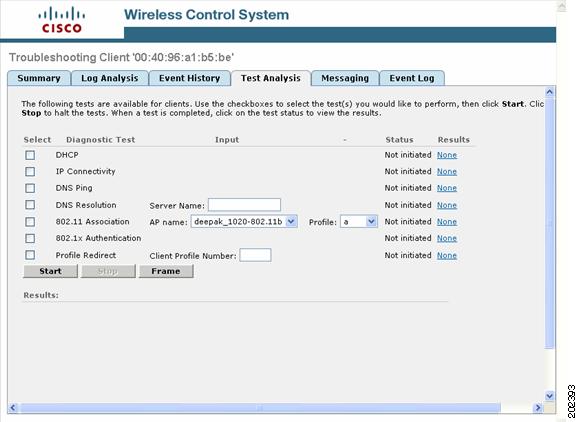This screenshot has height=422, width=578.
Task: Tick the 802.1x Authentication checkbox
Action: pyautogui.click(x=30, y=238)
